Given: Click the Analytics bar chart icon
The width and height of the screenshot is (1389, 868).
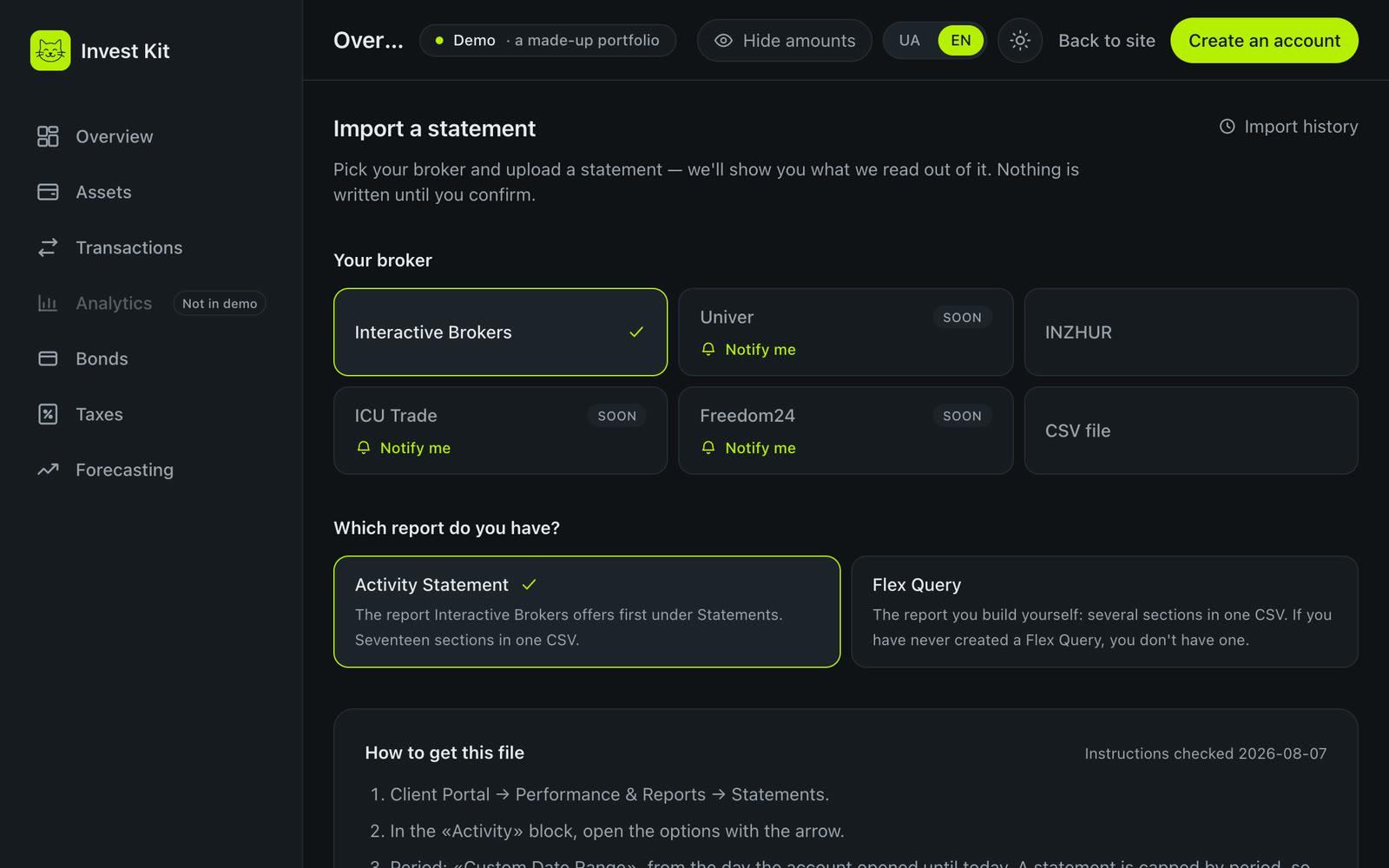Looking at the screenshot, I should pyautogui.click(x=48, y=303).
